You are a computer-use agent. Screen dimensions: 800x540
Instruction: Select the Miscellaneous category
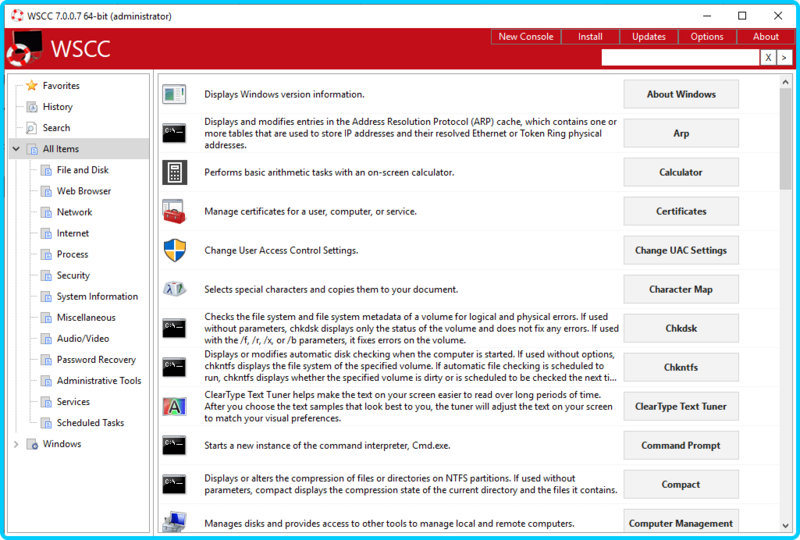coord(86,317)
